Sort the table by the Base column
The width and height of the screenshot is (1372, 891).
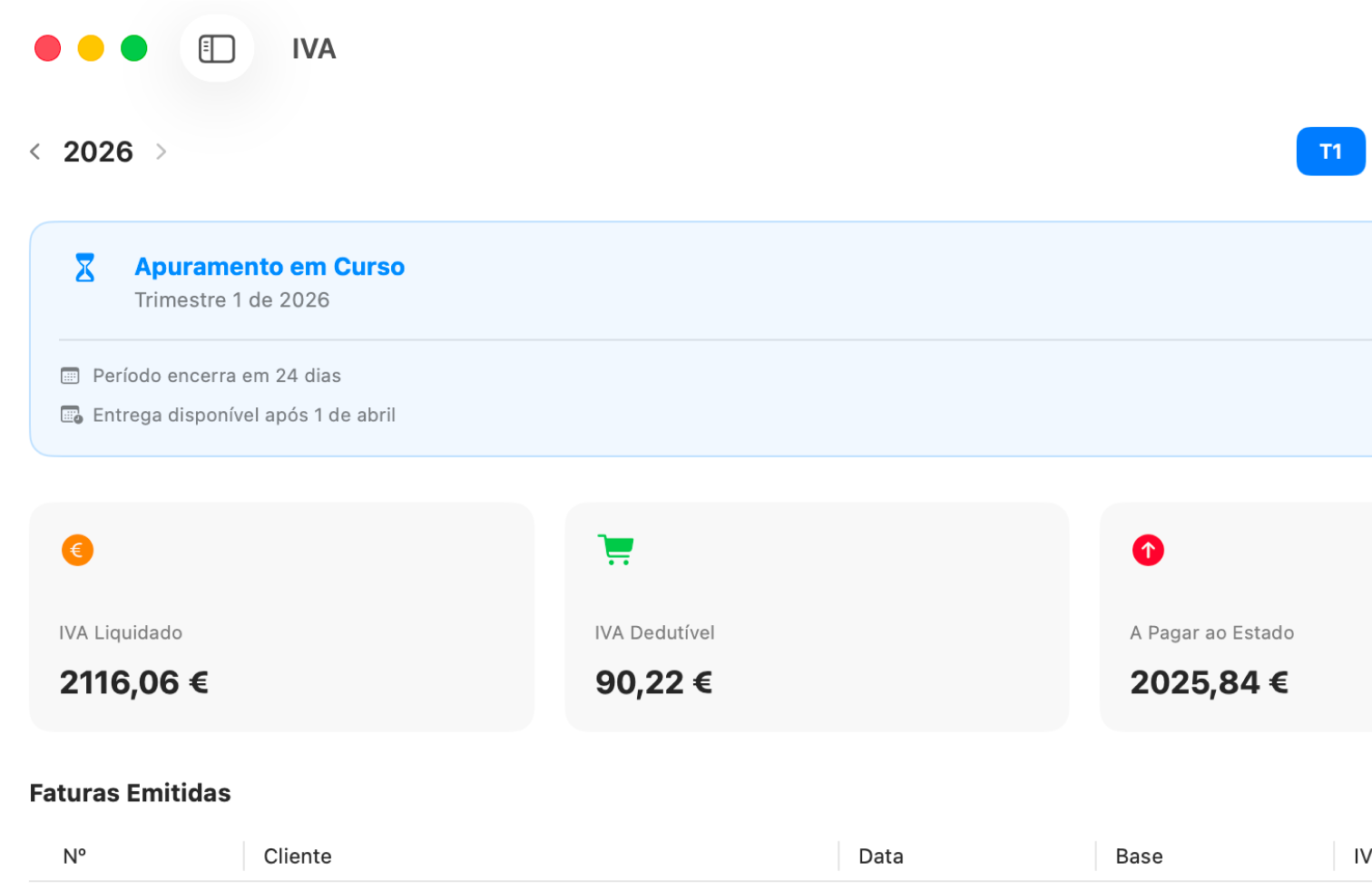coord(1139,856)
